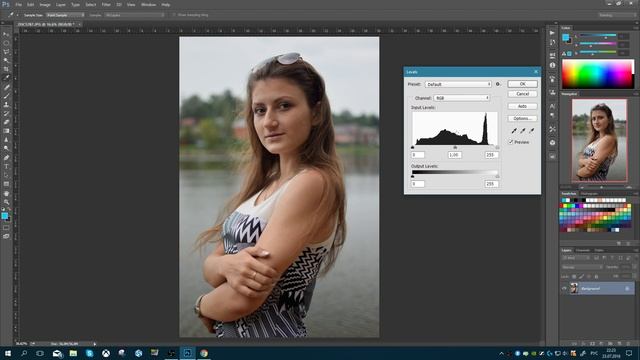Select the Healing Brush tool
This screenshot has height=360, width=640.
pos(6,87)
